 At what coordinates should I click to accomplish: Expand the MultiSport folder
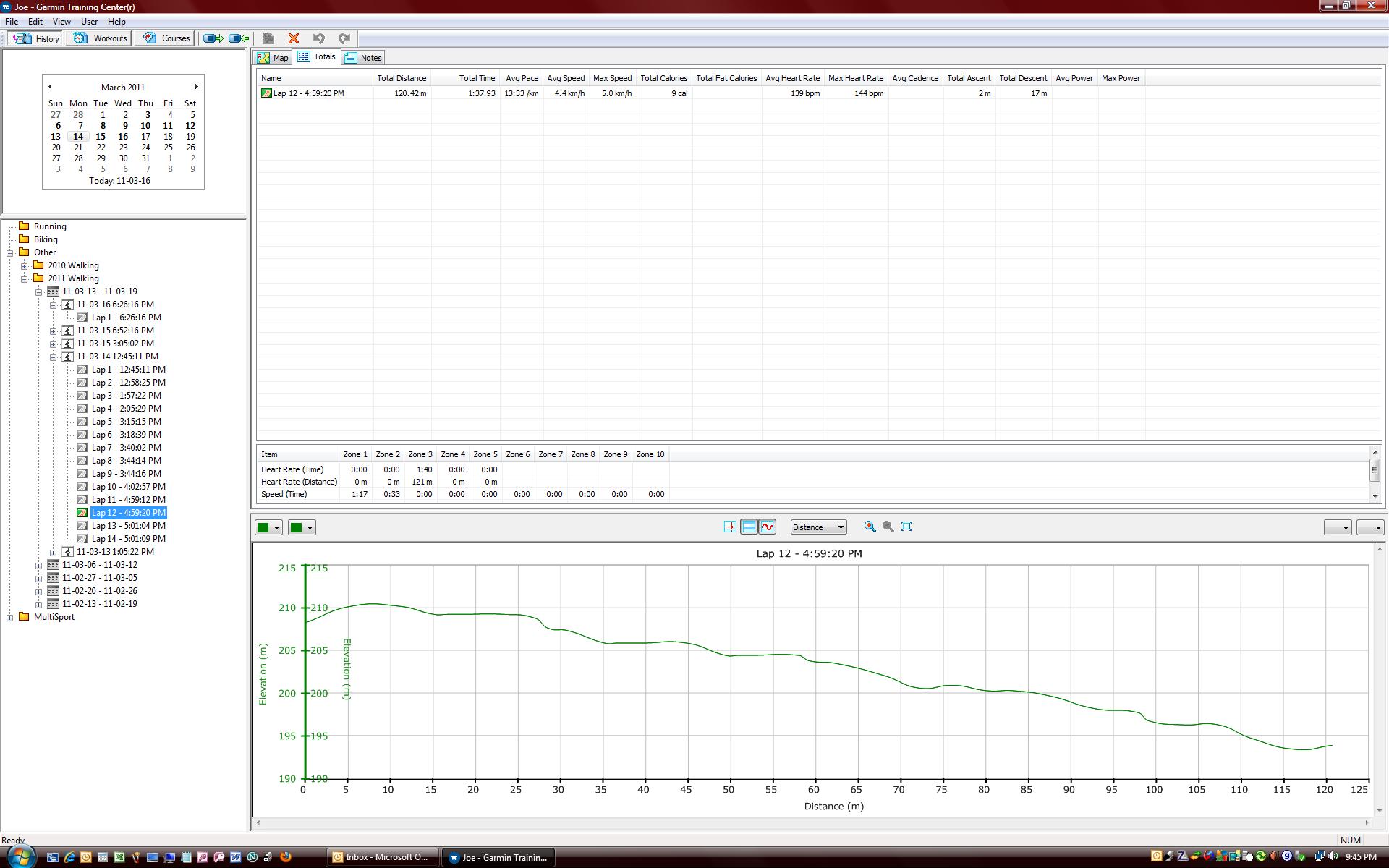[x=10, y=617]
